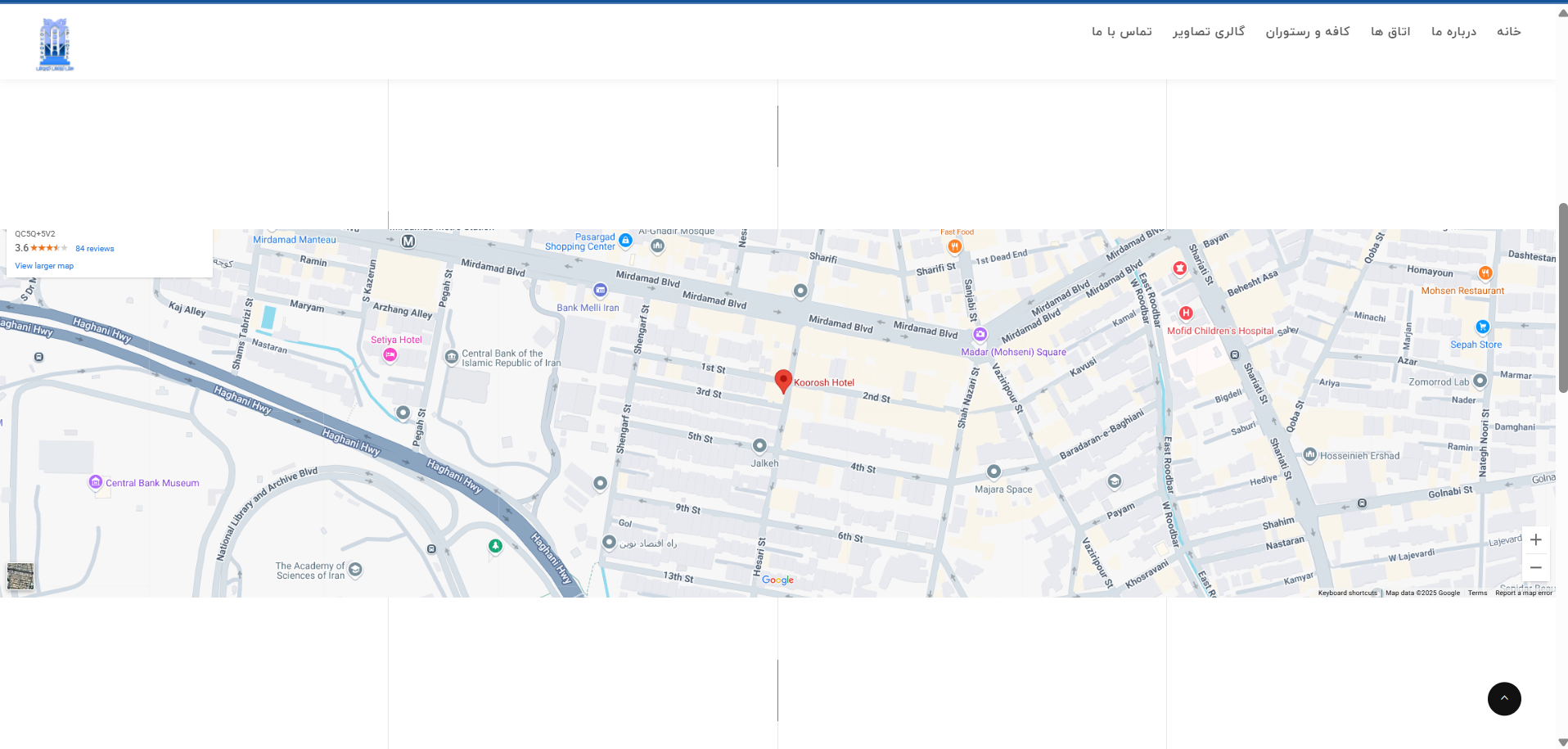Click the page vertical scrollbar thumb

tap(1562, 297)
